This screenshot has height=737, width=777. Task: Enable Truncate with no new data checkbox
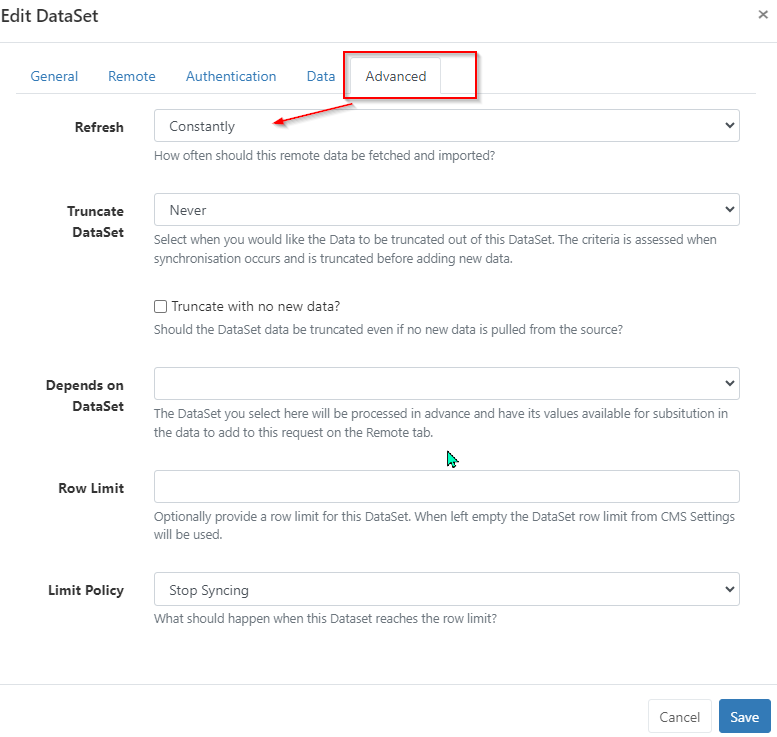point(160,306)
